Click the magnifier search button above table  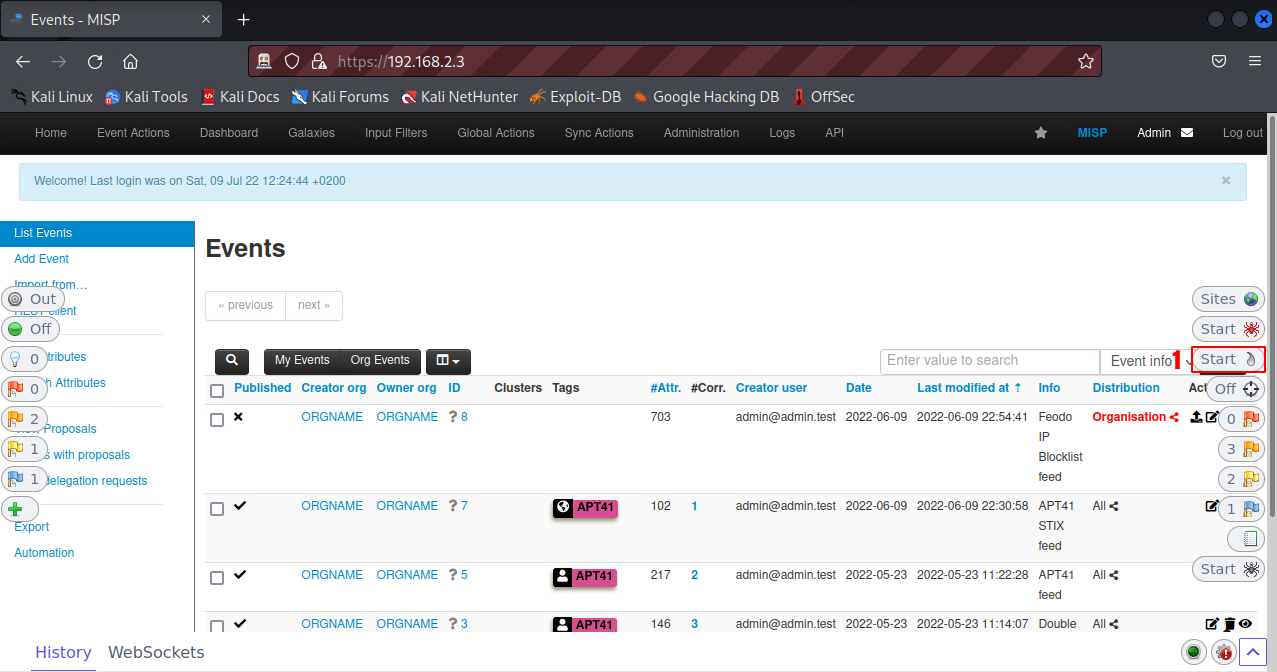pos(232,361)
